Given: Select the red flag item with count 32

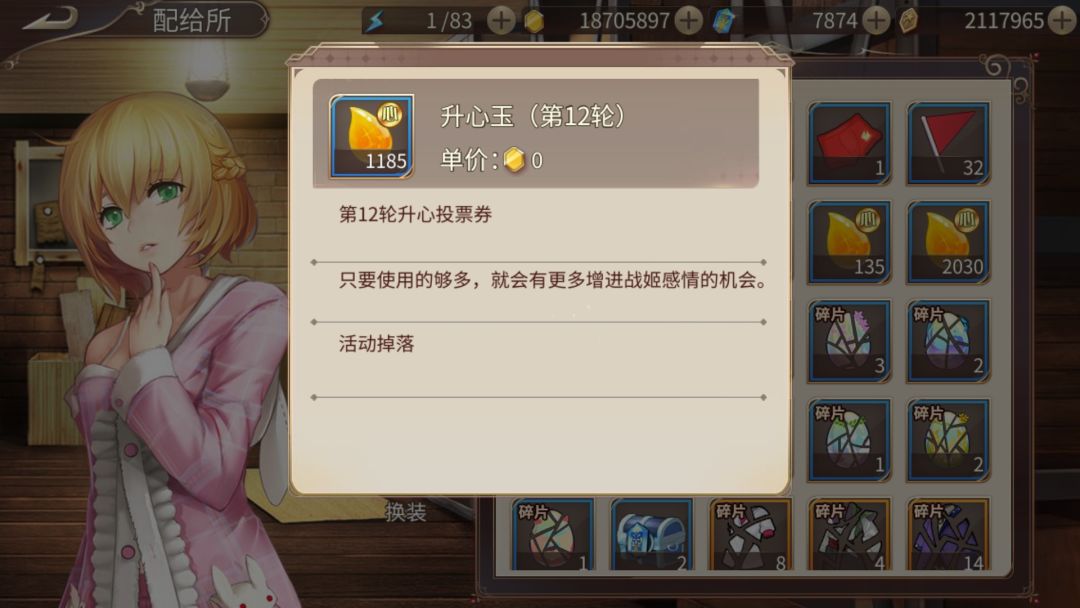Looking at the screenshot, I should pos(948,143).
